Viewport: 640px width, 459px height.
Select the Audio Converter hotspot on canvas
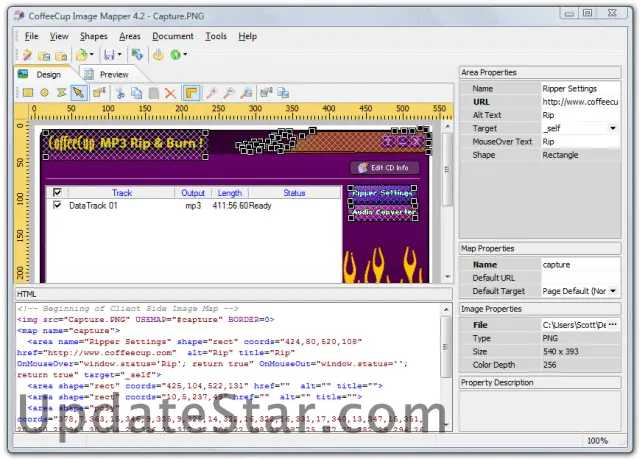(x=383, y=212)
